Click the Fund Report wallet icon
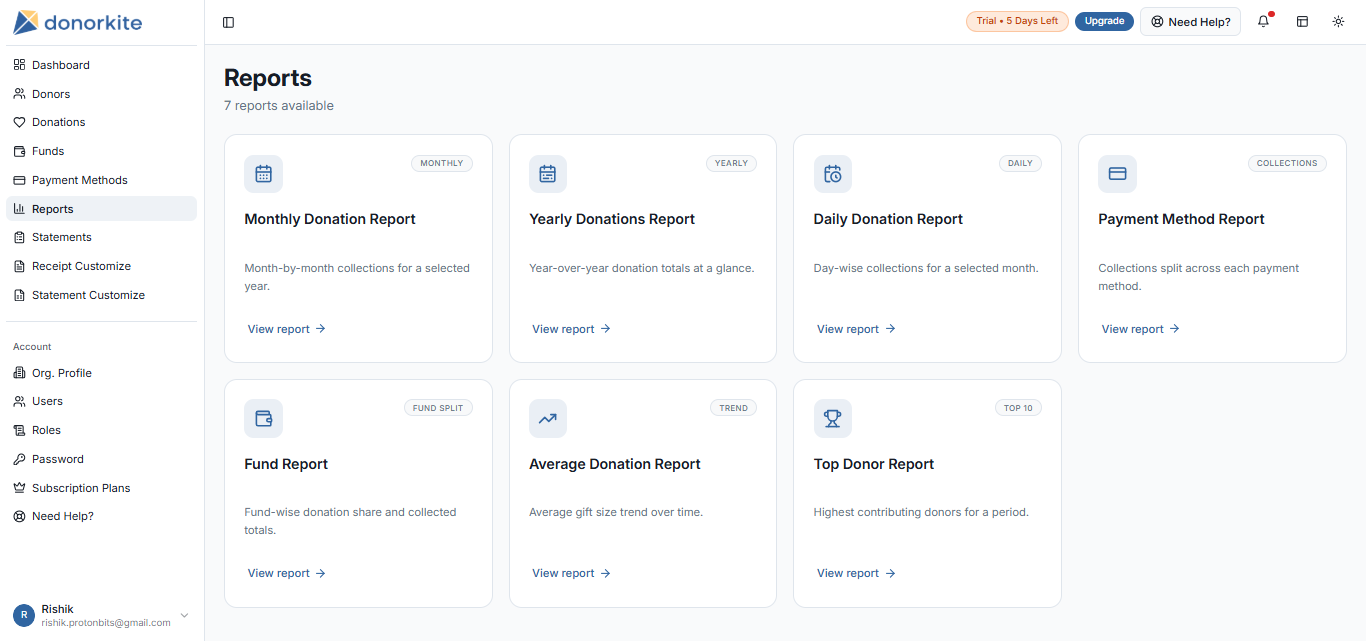1366x641 pixels. tap(263, 418)
